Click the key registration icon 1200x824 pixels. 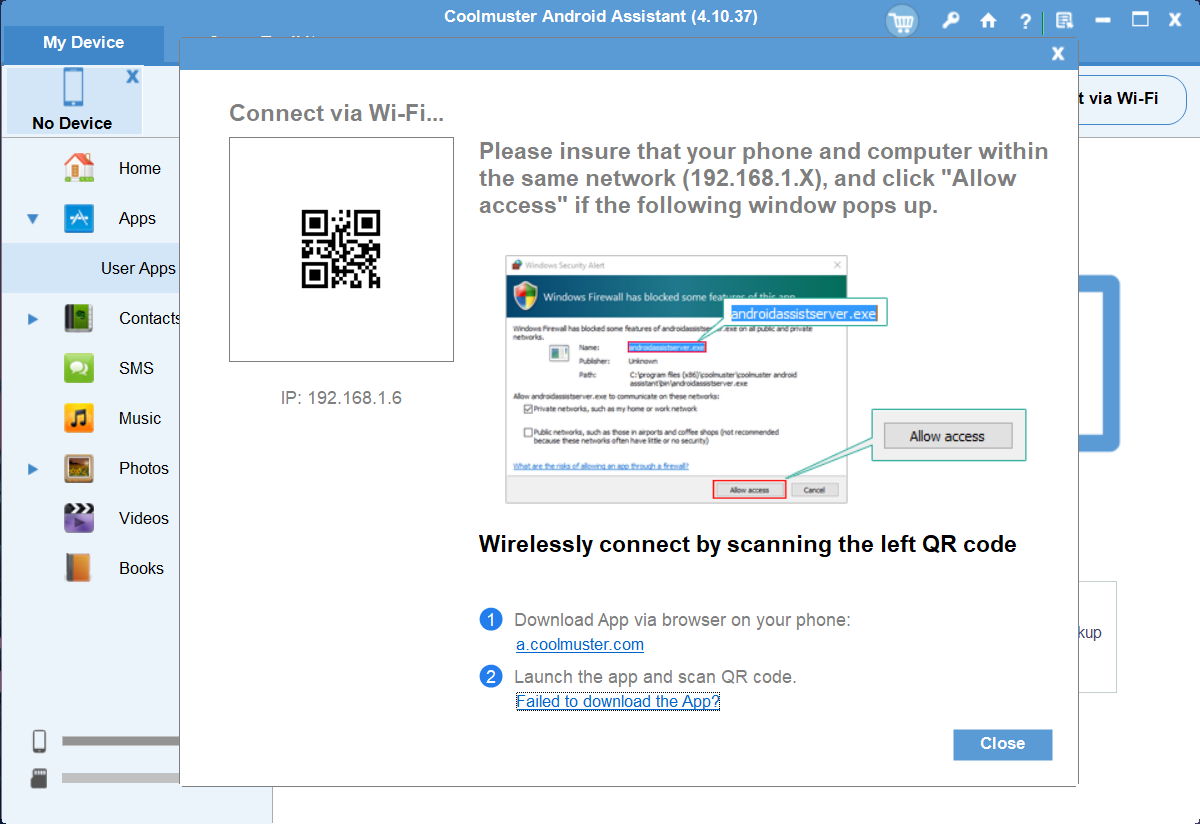click(951, 20)
